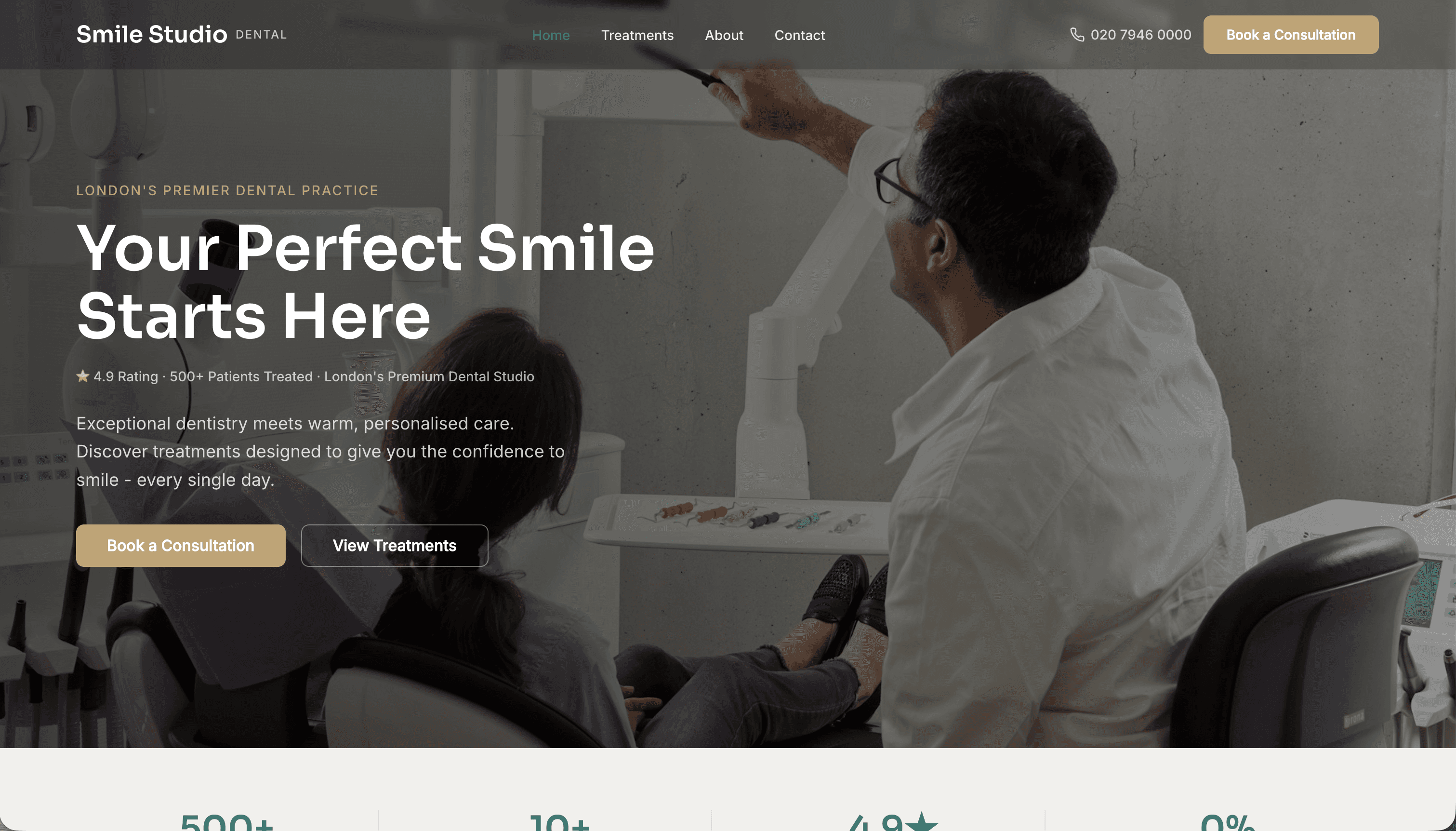
Task: Call the 020 7946 0000 number
Action: click(1140, 35)
